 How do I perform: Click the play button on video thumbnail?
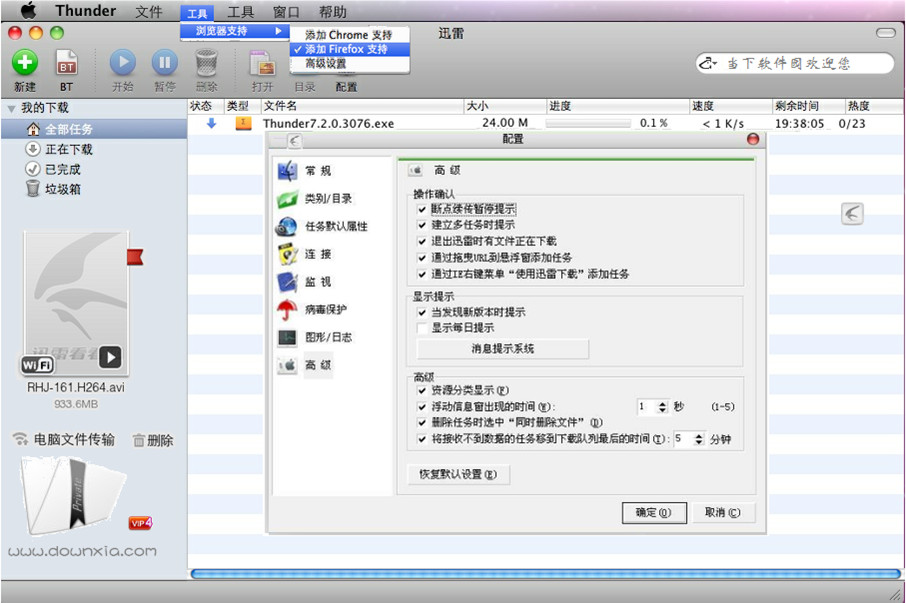(110, 358)
